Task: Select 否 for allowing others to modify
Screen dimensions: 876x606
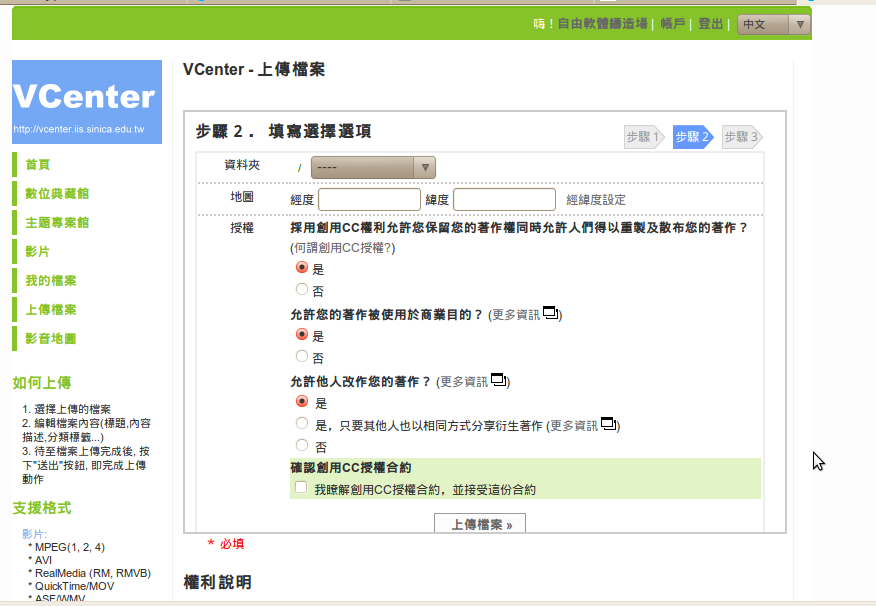Action: pos(302,446)
